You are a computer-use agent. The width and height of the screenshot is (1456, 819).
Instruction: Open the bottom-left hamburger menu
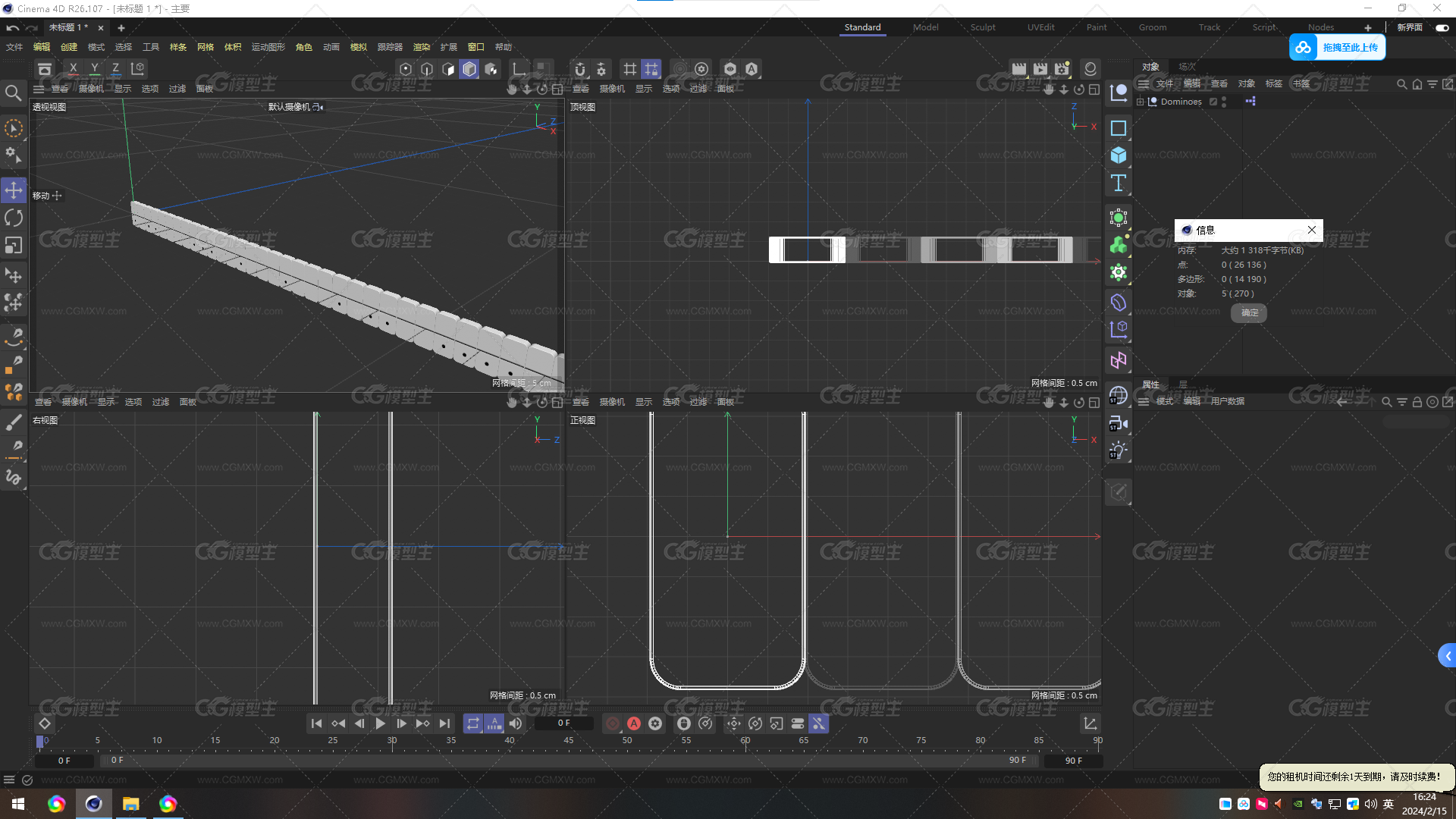(x=9, y=780)
